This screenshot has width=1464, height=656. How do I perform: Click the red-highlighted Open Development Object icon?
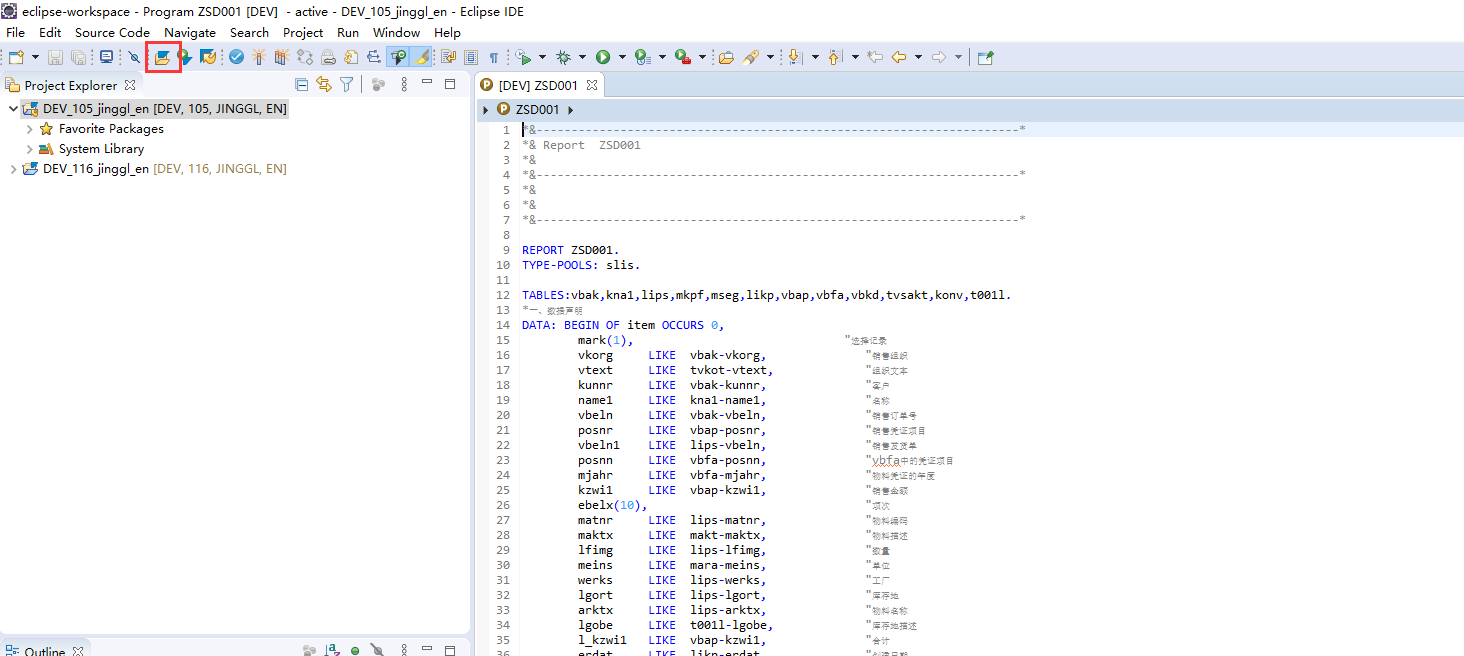[163, 57]
